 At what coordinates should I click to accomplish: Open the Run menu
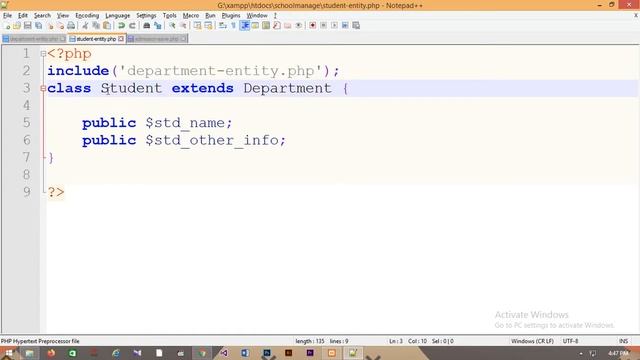(x=210, y=16)
